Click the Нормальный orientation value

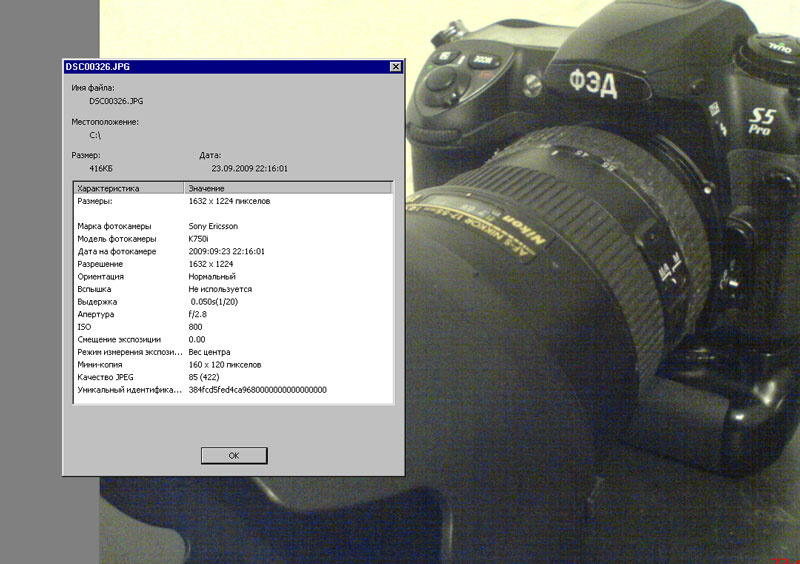[212, 277]
